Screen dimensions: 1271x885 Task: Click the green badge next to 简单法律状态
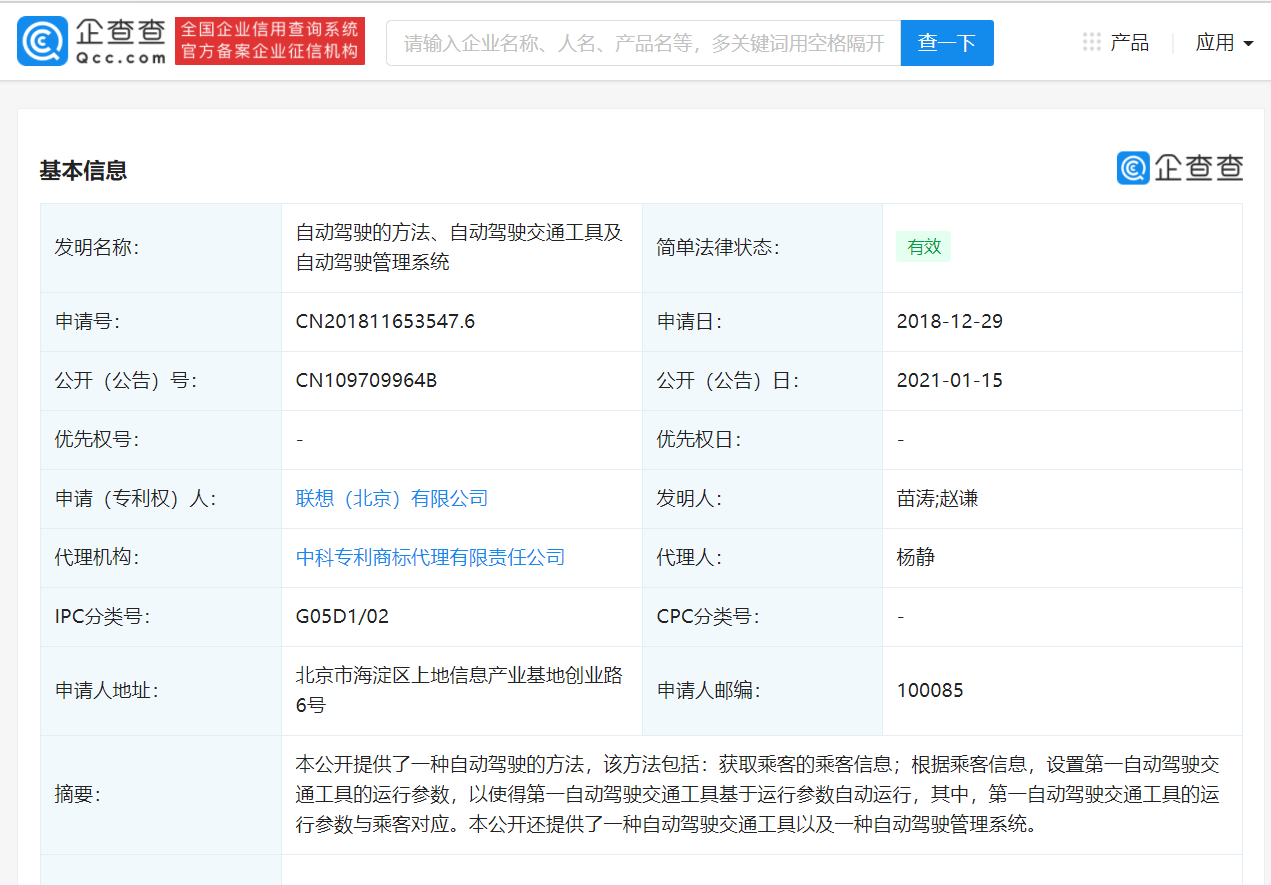pos(923,246)
